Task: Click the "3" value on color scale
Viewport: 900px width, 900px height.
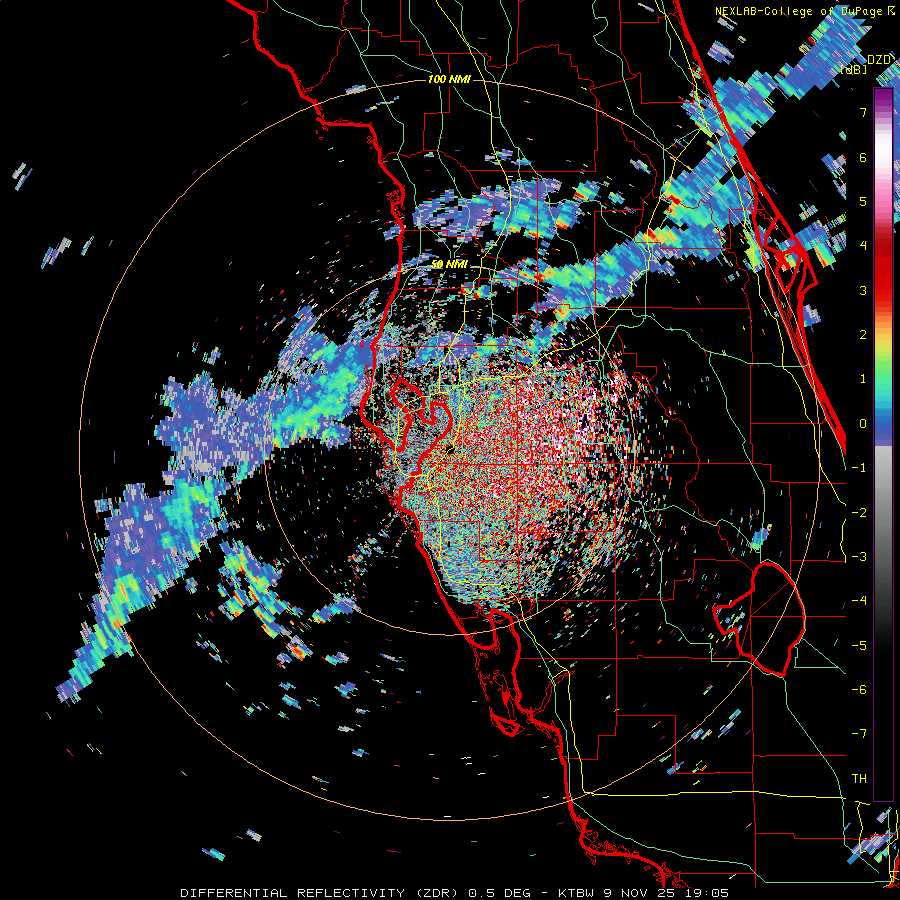Action: tap(862, 290)
